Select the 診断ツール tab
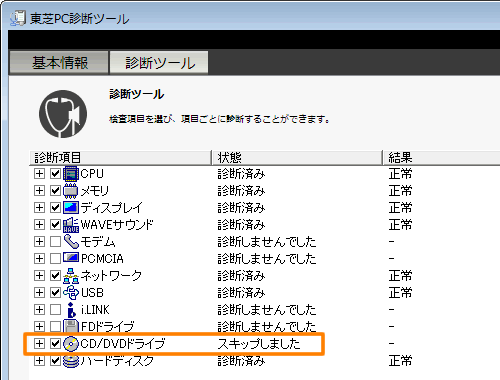 [159, 63]
